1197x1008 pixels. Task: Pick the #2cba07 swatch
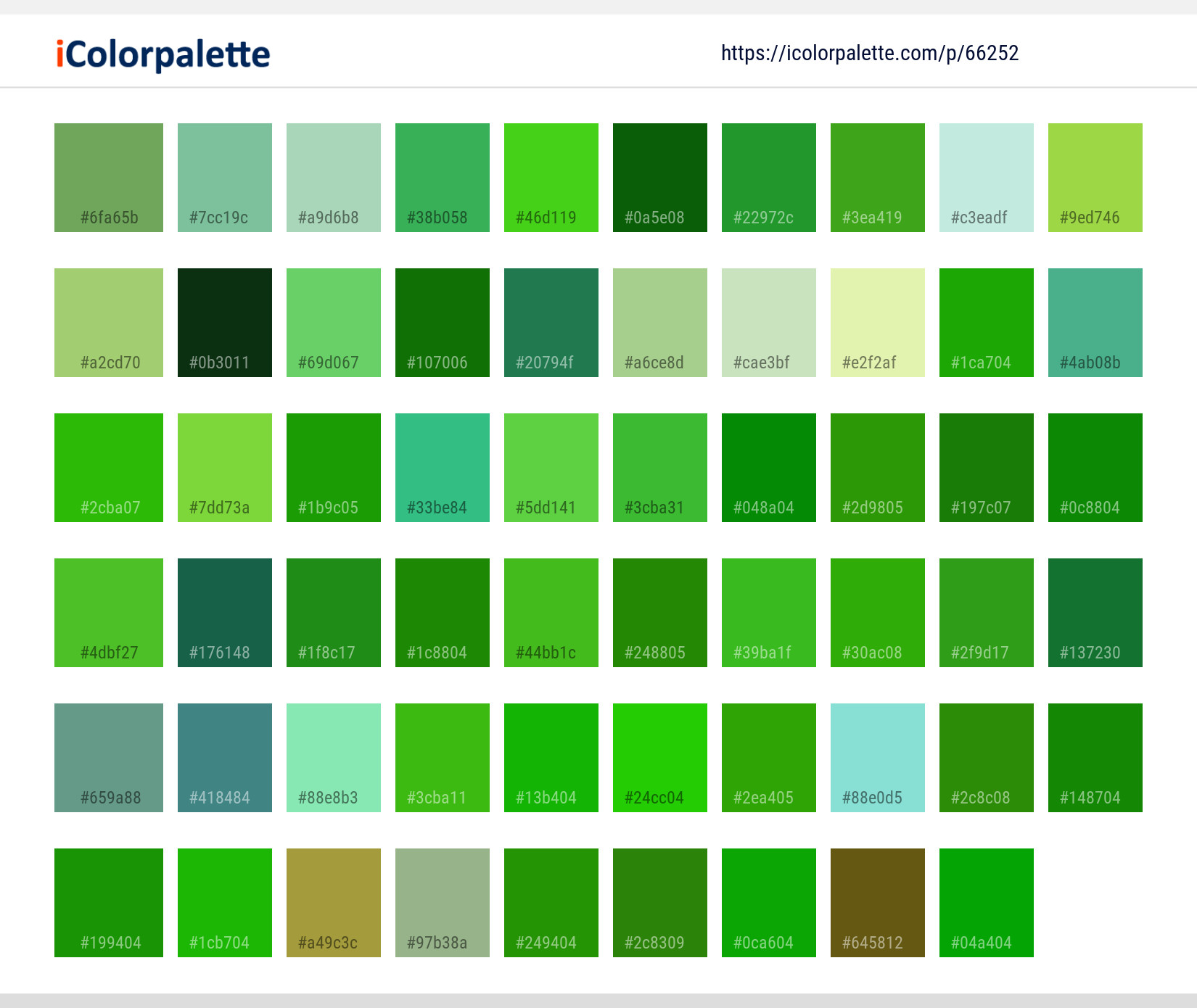(109, 468)
